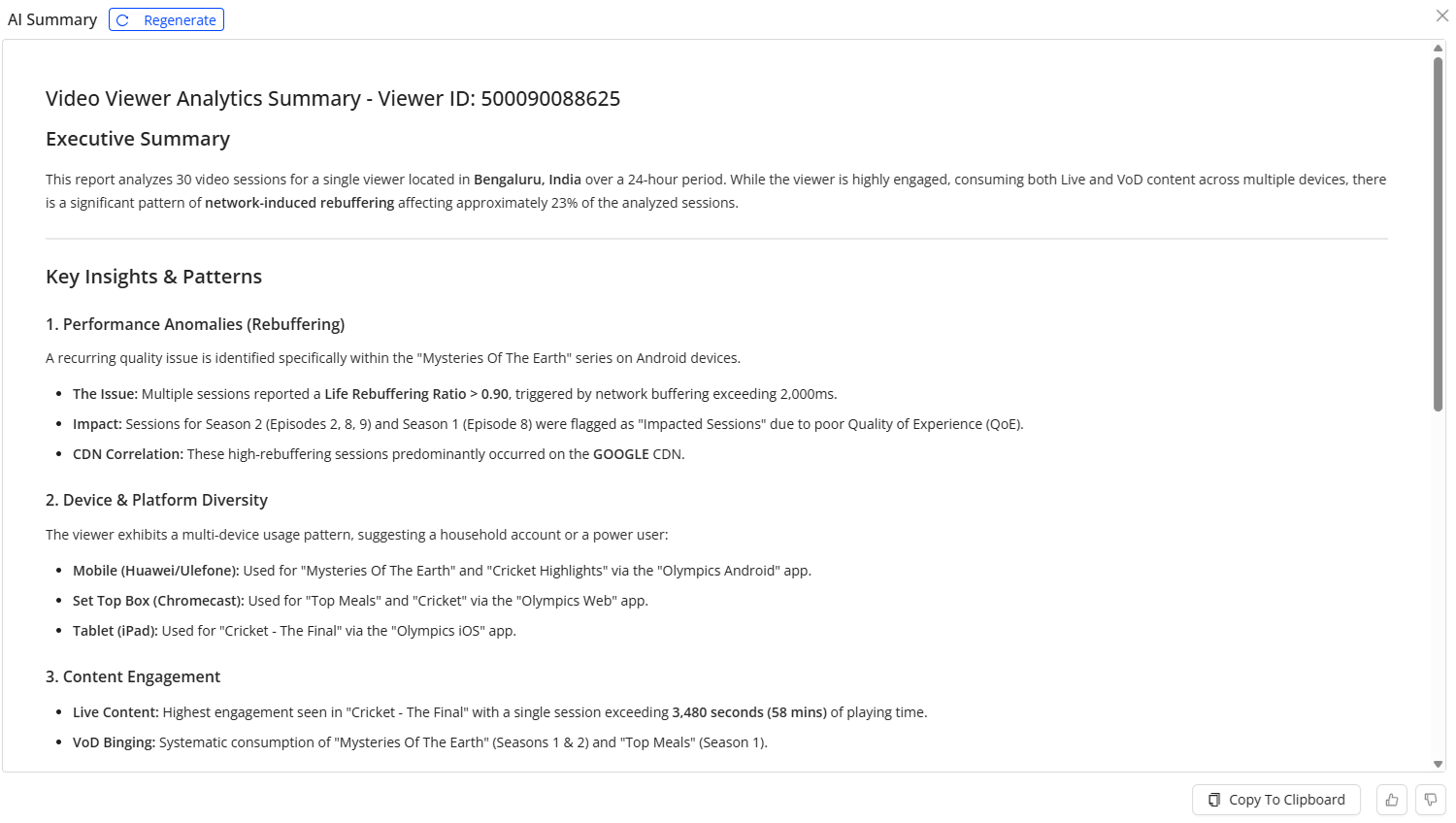The image size is (1456, 823).
Task: Click the empty scrollbar track below the thumb
Action: pyautogui.click(x=1439, y=582)
